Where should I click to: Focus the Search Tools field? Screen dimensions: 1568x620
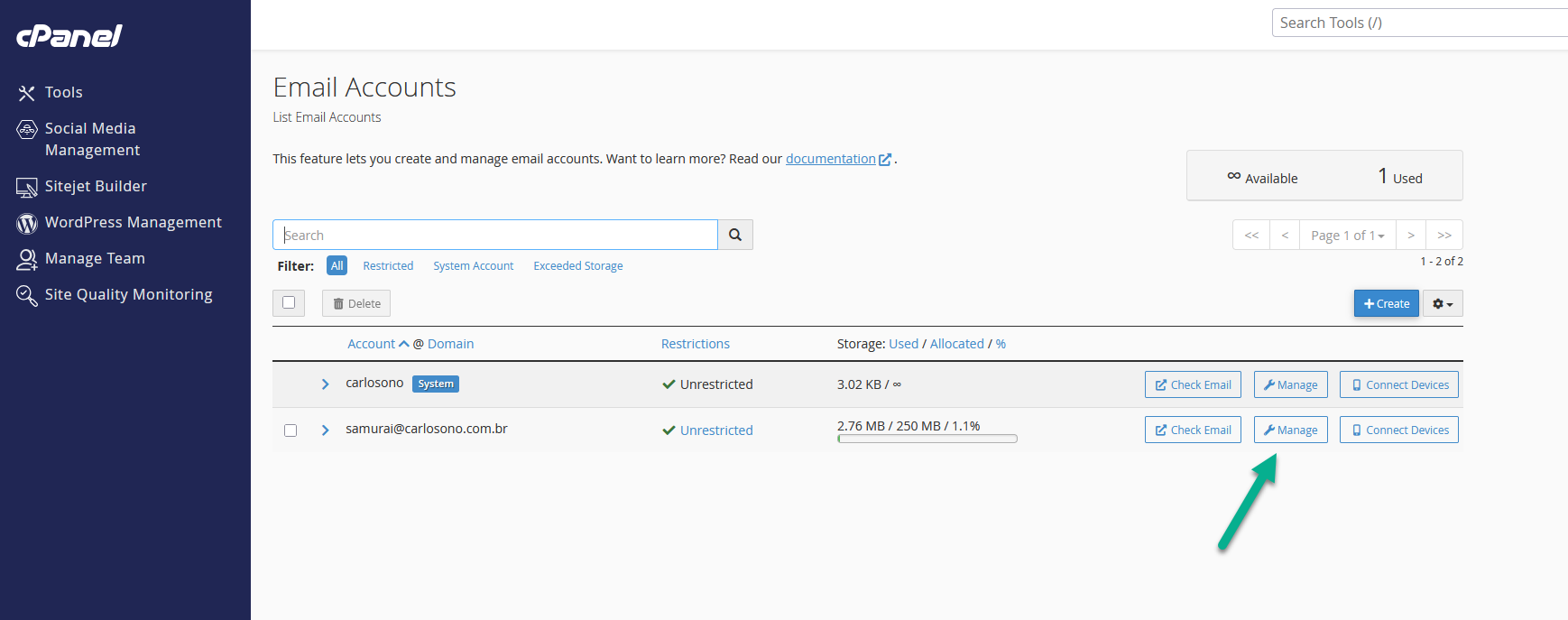tap(1419, 23)
